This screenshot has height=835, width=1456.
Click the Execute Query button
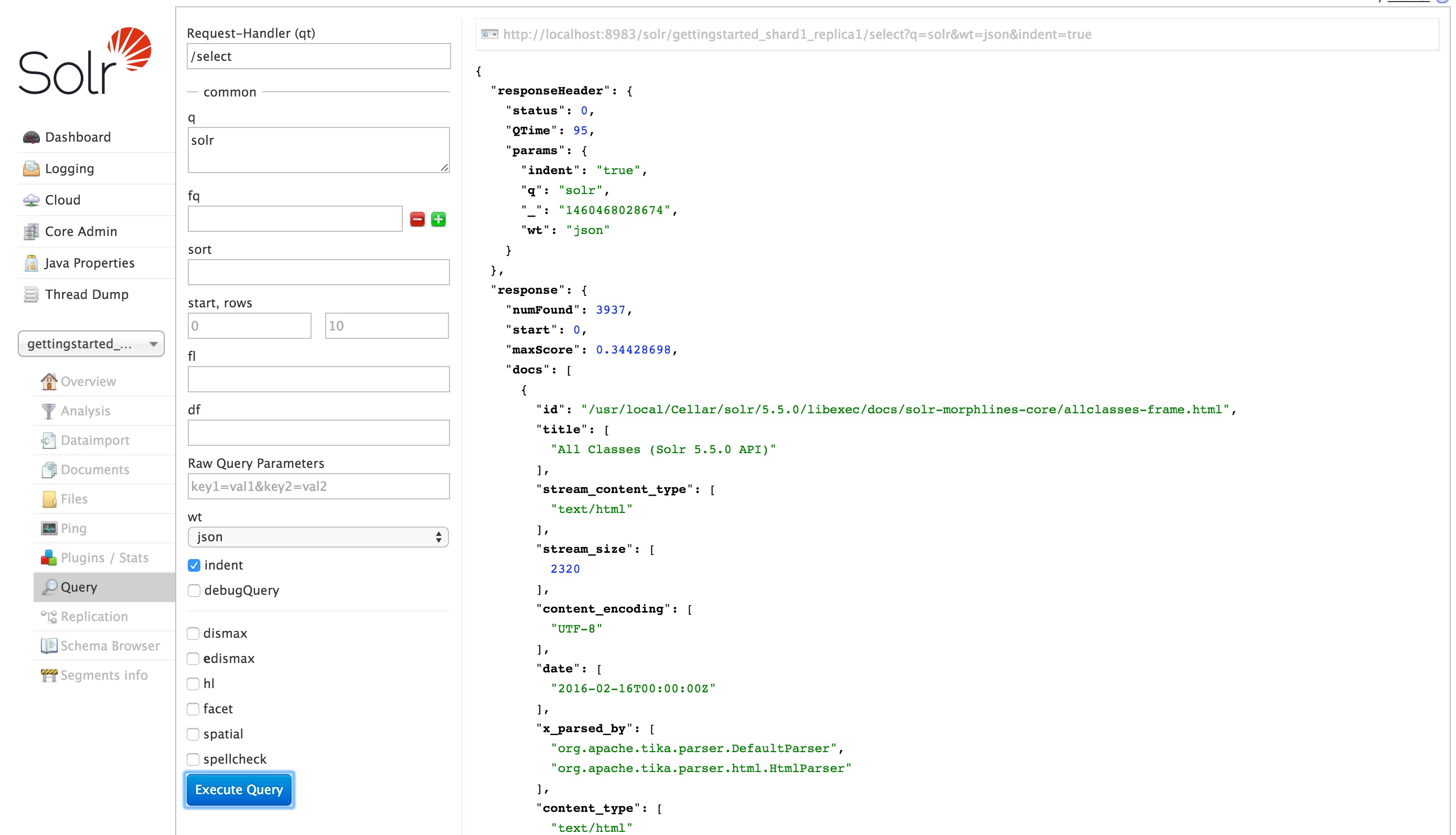tap(239, 789)
